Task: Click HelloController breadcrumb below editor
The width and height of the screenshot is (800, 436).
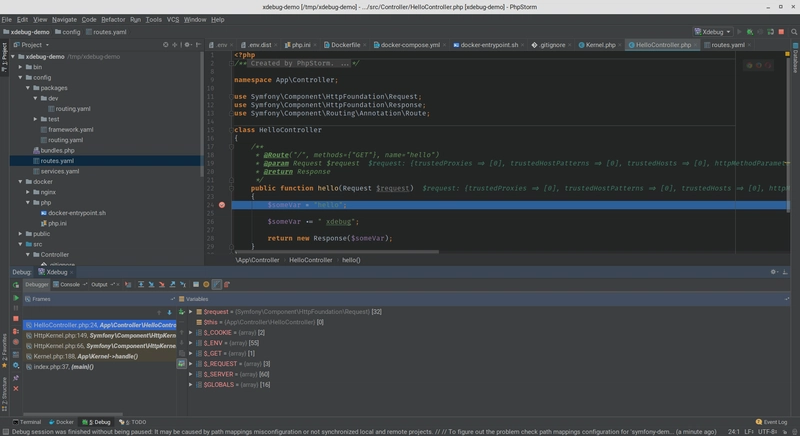Action: (311, 260)
